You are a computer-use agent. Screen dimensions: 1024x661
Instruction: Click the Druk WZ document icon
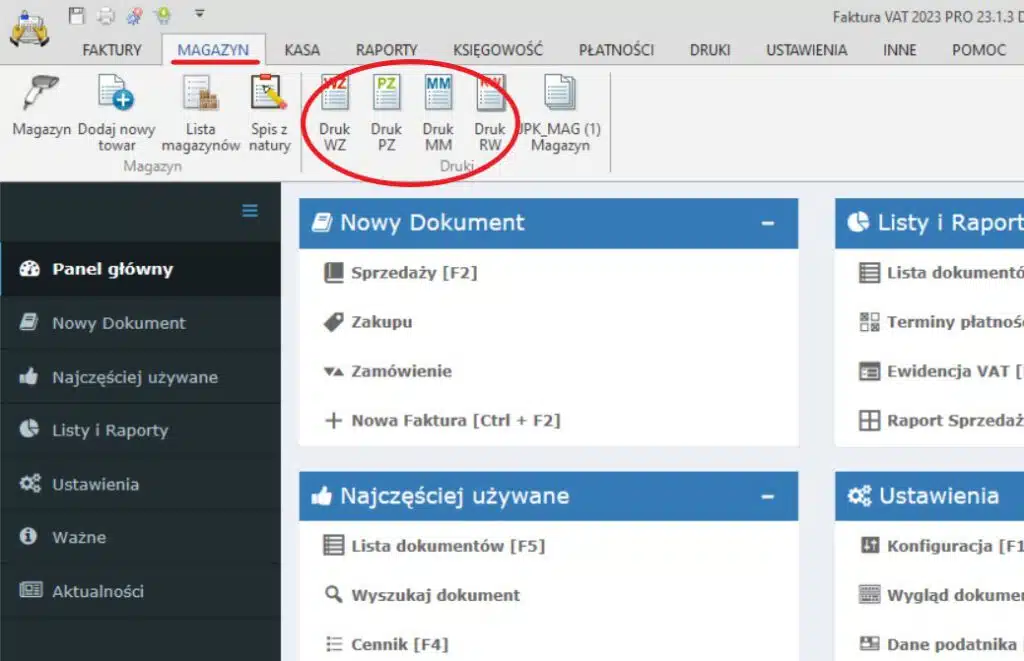click(334, 96)
